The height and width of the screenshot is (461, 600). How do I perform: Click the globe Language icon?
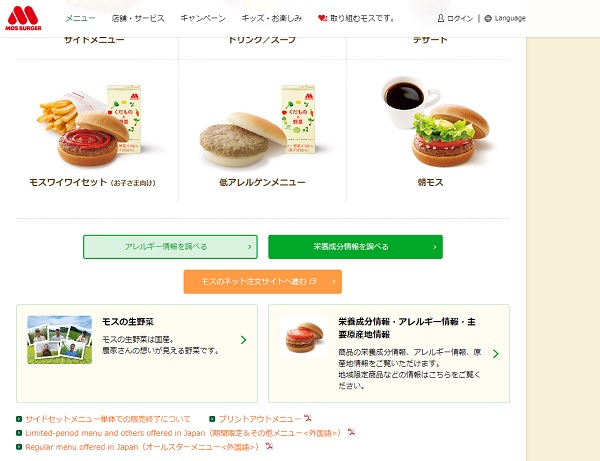(x=488, y=18)
